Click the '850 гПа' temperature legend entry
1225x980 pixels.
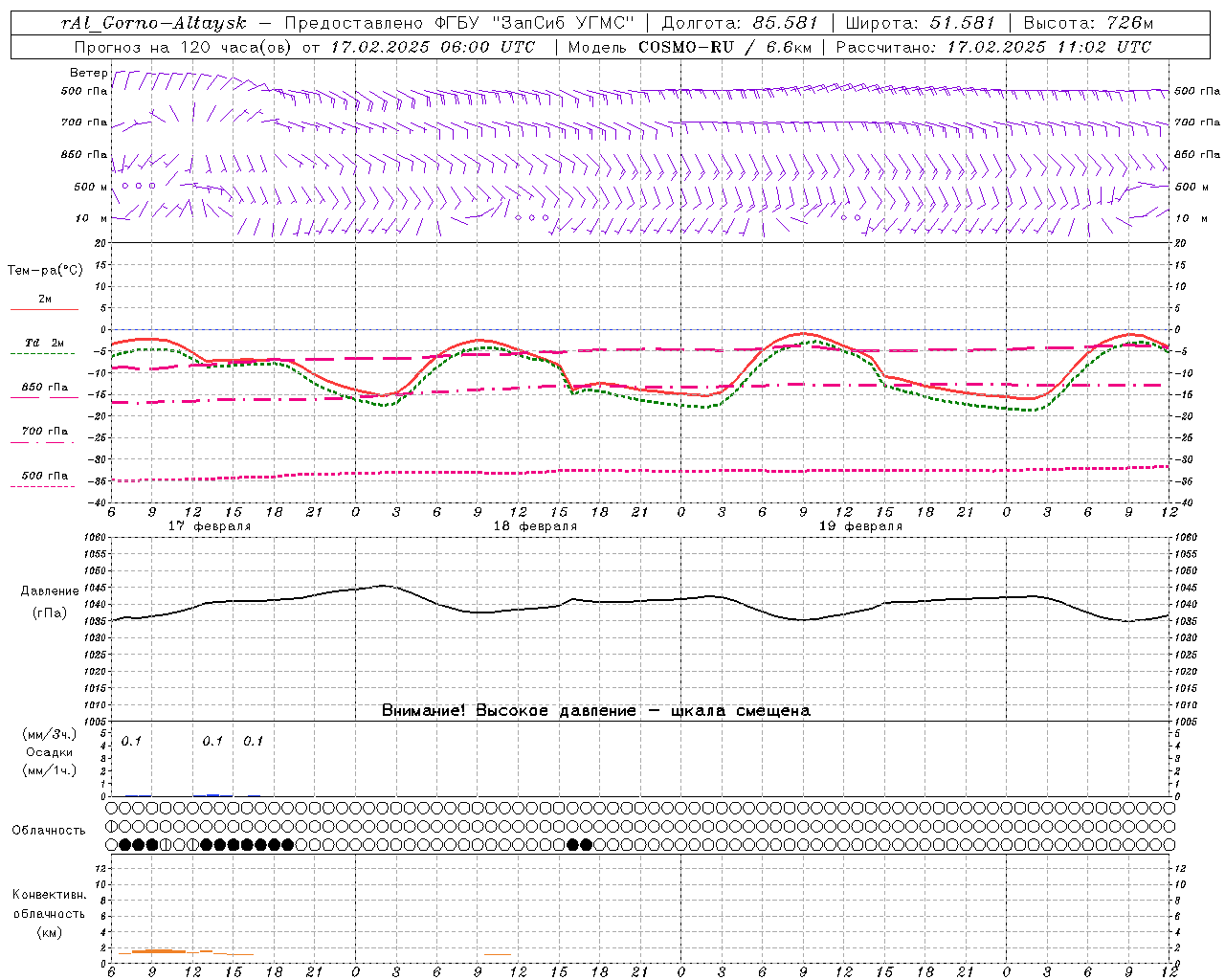point(45,388)
